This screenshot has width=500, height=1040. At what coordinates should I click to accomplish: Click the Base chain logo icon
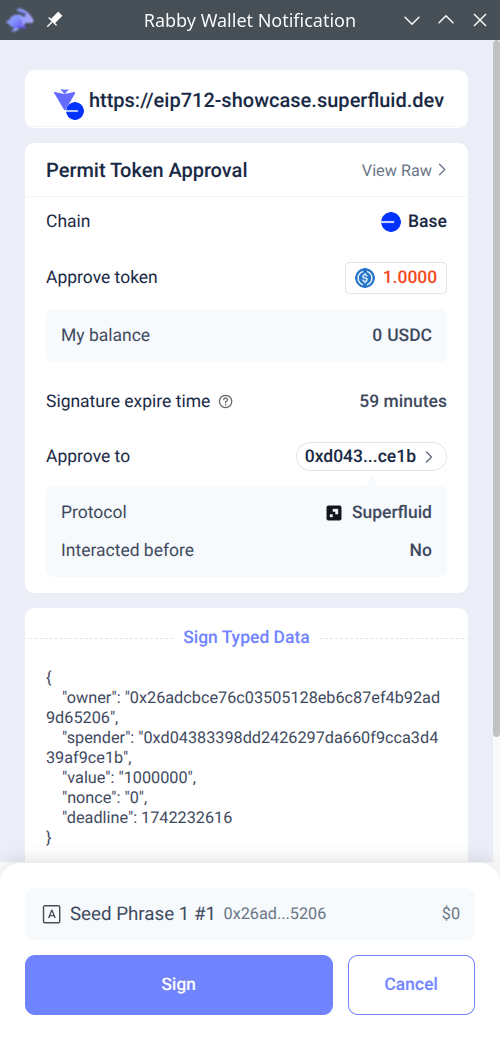coord(391,222)
